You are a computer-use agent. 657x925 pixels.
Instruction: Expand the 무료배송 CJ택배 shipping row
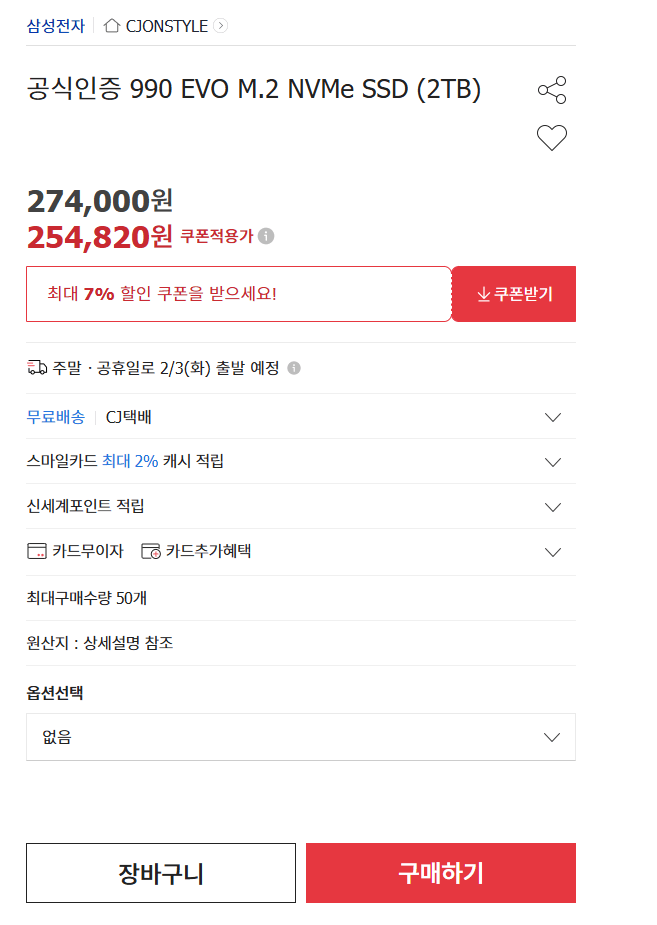(x=553, y=417)
